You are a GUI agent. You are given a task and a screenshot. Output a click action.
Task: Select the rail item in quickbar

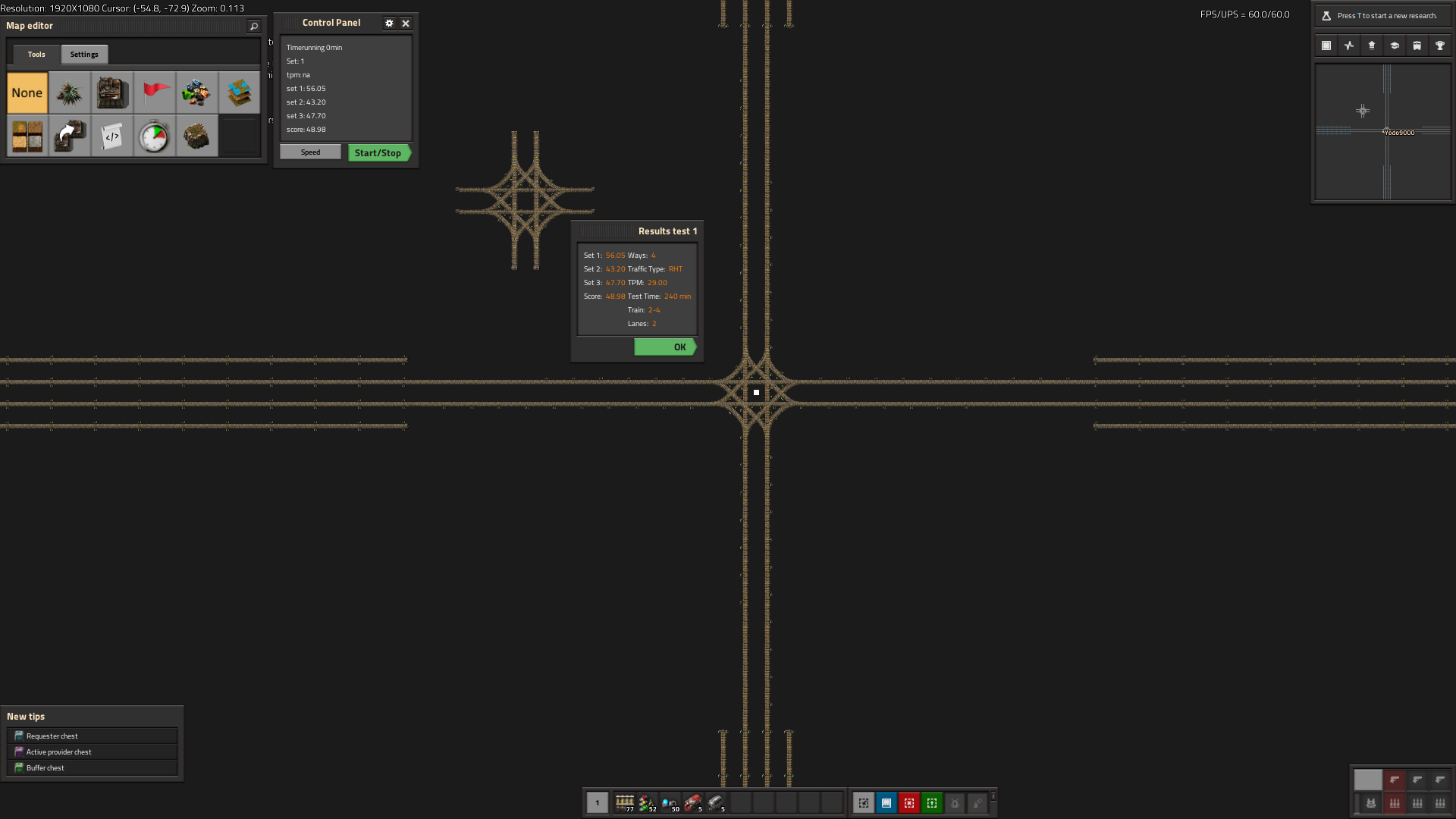pos(624,802)
